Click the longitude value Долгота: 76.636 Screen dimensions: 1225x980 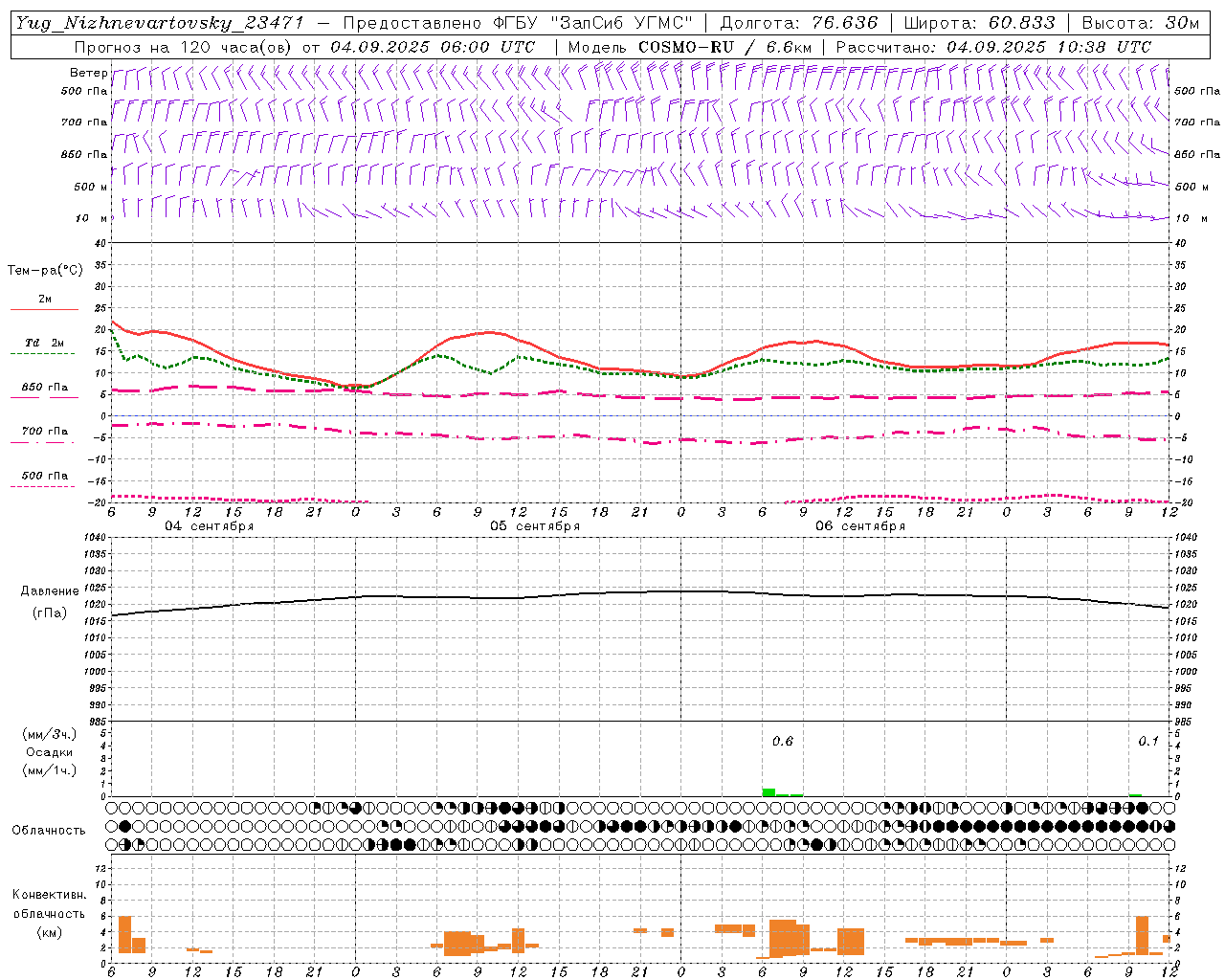pyautogui.click(x=798, y=23)
